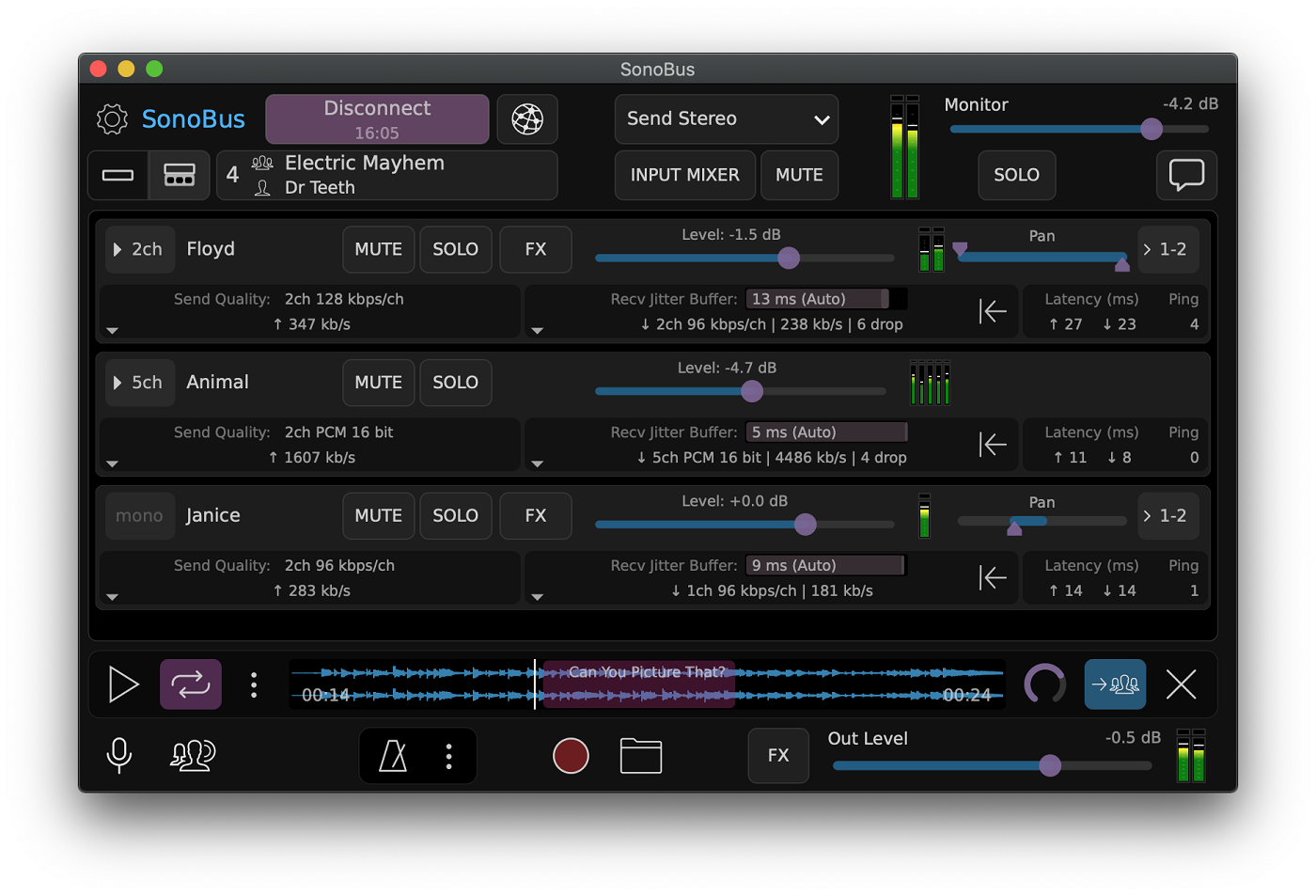Click the microphone input icon
This screenshot has height=896, width=1316.
[119, 755]
